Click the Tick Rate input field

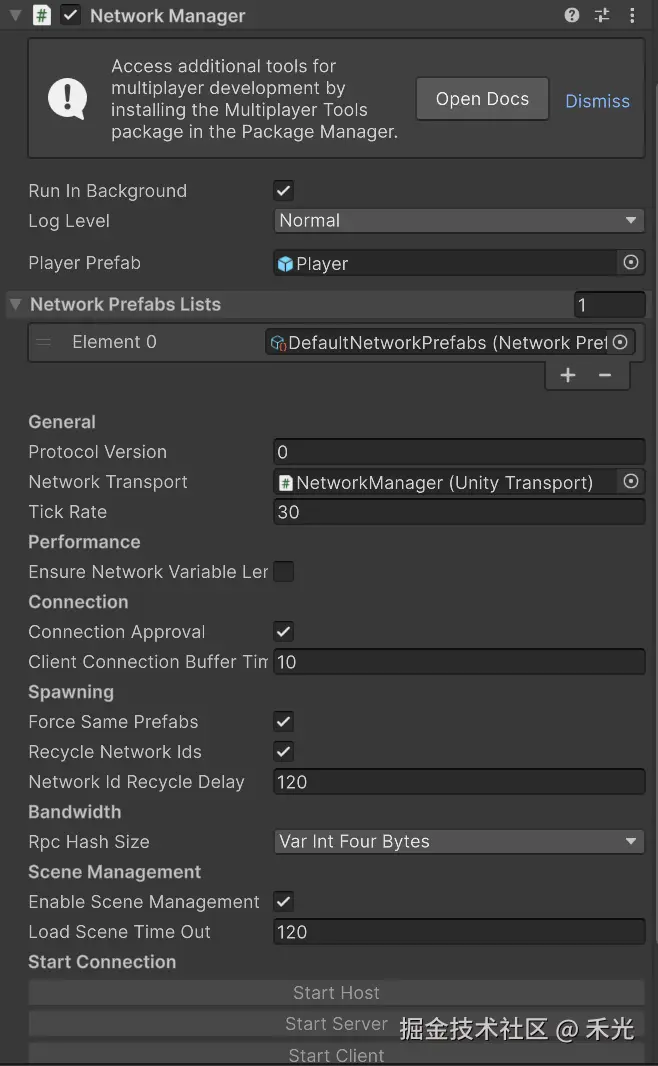(459, 512)
